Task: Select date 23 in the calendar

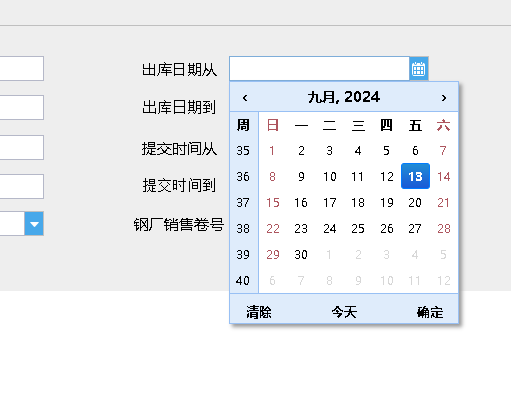Action: pyautogui.click(x=301, y=228)
